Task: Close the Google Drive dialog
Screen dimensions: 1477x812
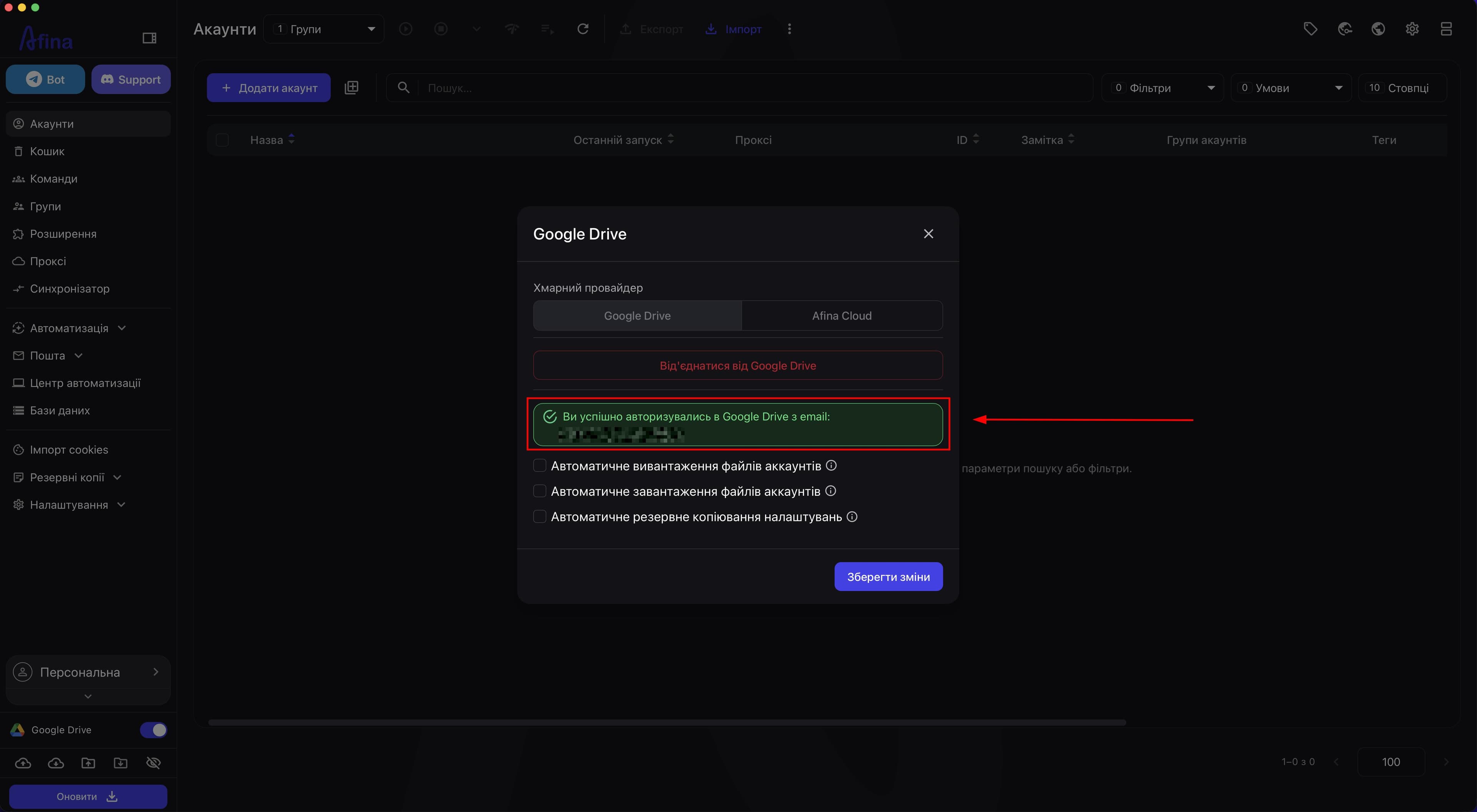Action: (928, 234)
